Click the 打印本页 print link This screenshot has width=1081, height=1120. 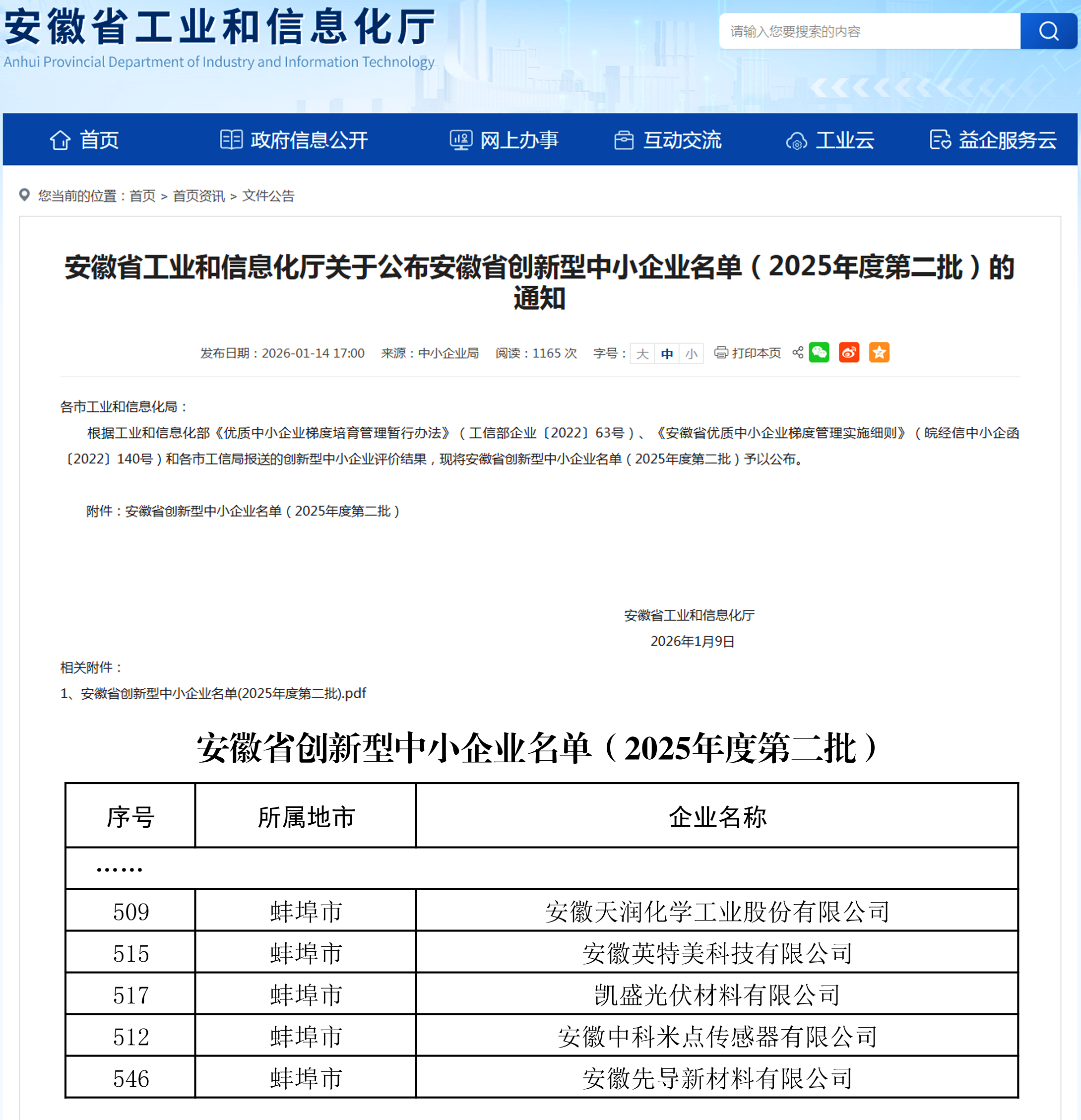pos(756,353)
